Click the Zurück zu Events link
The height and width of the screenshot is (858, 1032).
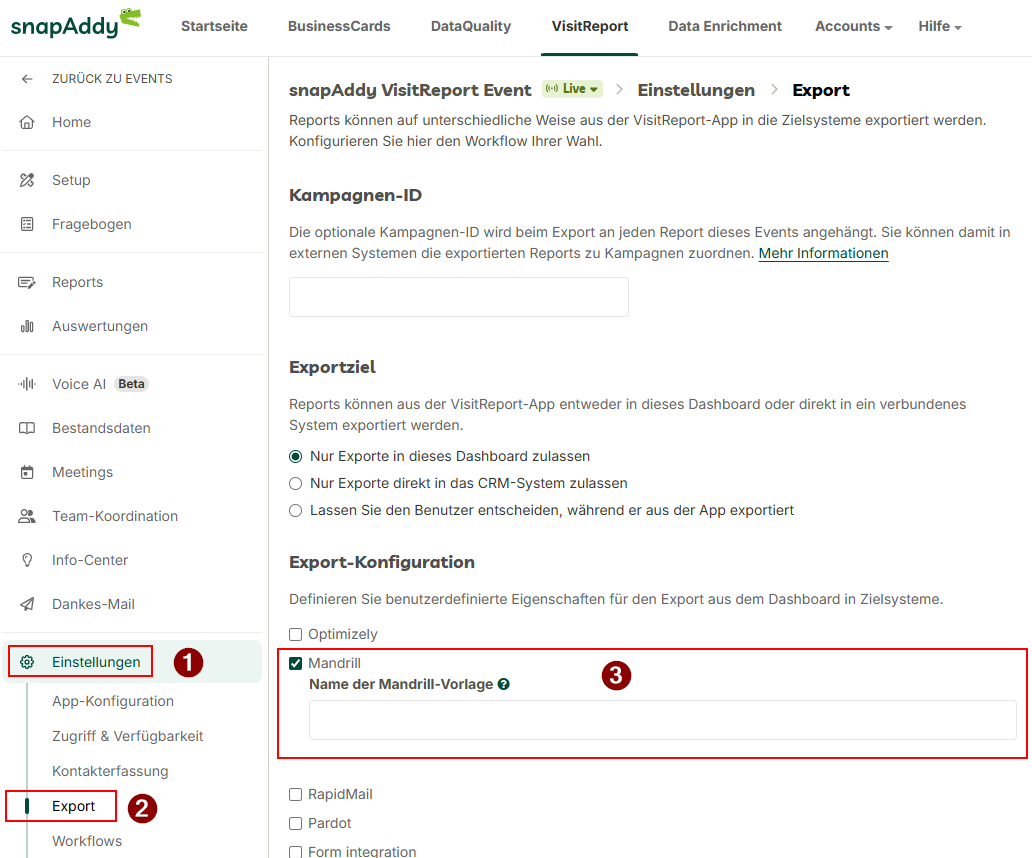pyautogui.click(x=112, y=79)
